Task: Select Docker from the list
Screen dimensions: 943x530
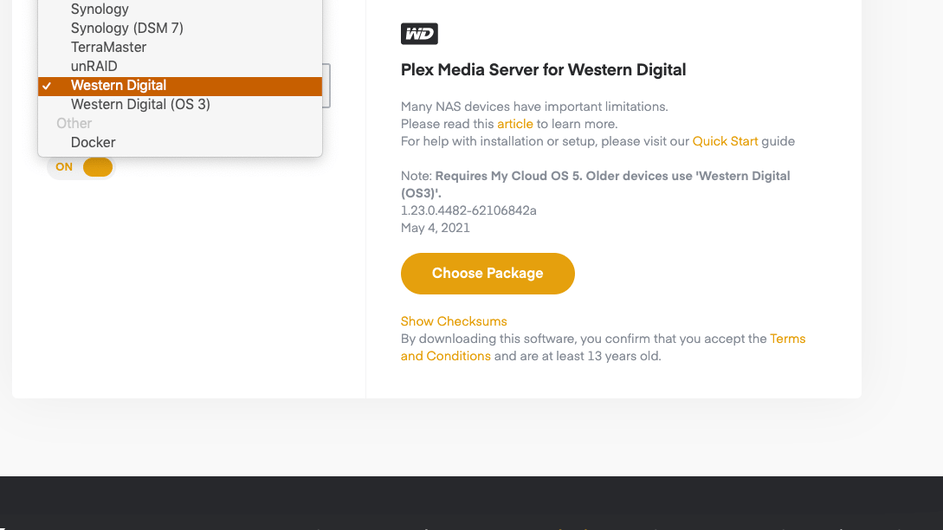Action: click(93, 142)
